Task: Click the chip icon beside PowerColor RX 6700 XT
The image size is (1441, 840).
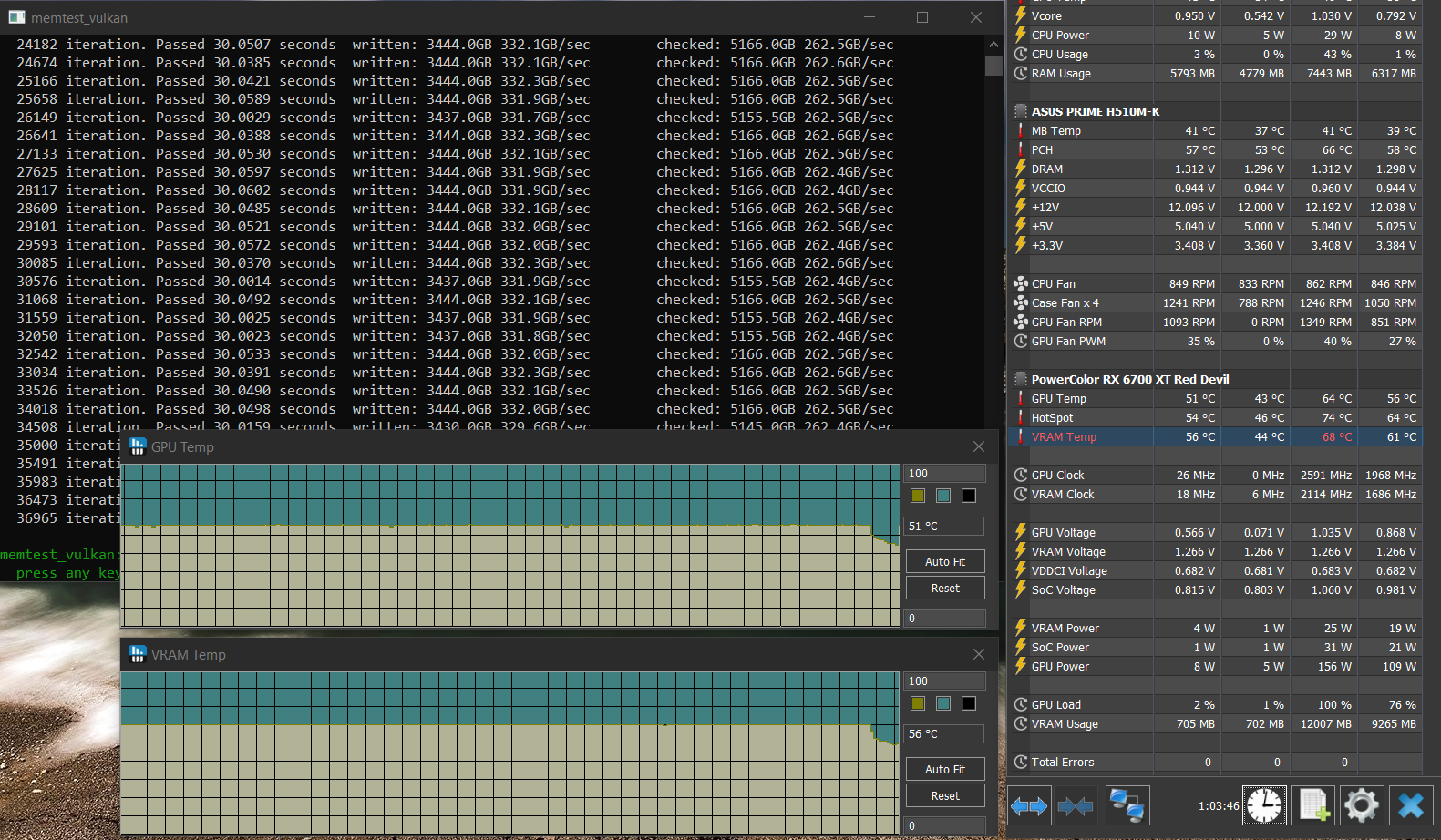Action: click(x=1021, y=379)
